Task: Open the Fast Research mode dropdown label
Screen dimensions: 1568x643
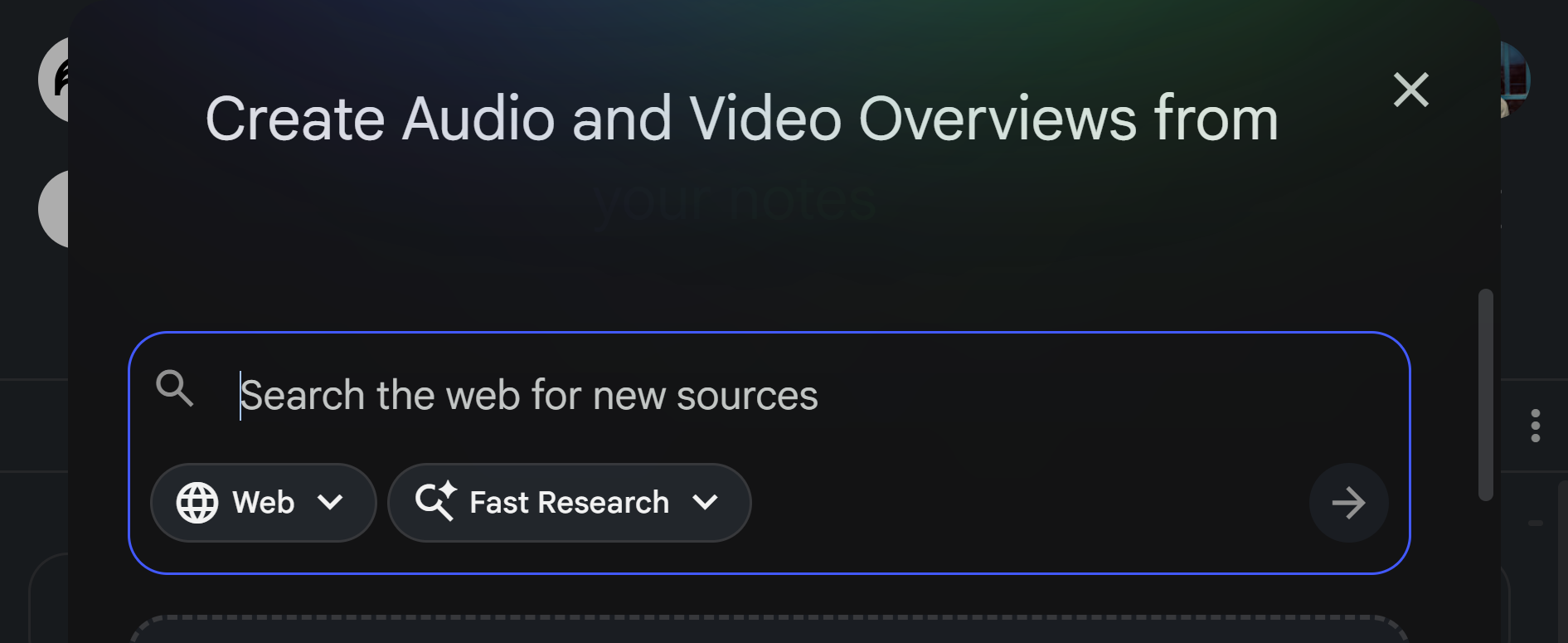Action: click(569, 503)
